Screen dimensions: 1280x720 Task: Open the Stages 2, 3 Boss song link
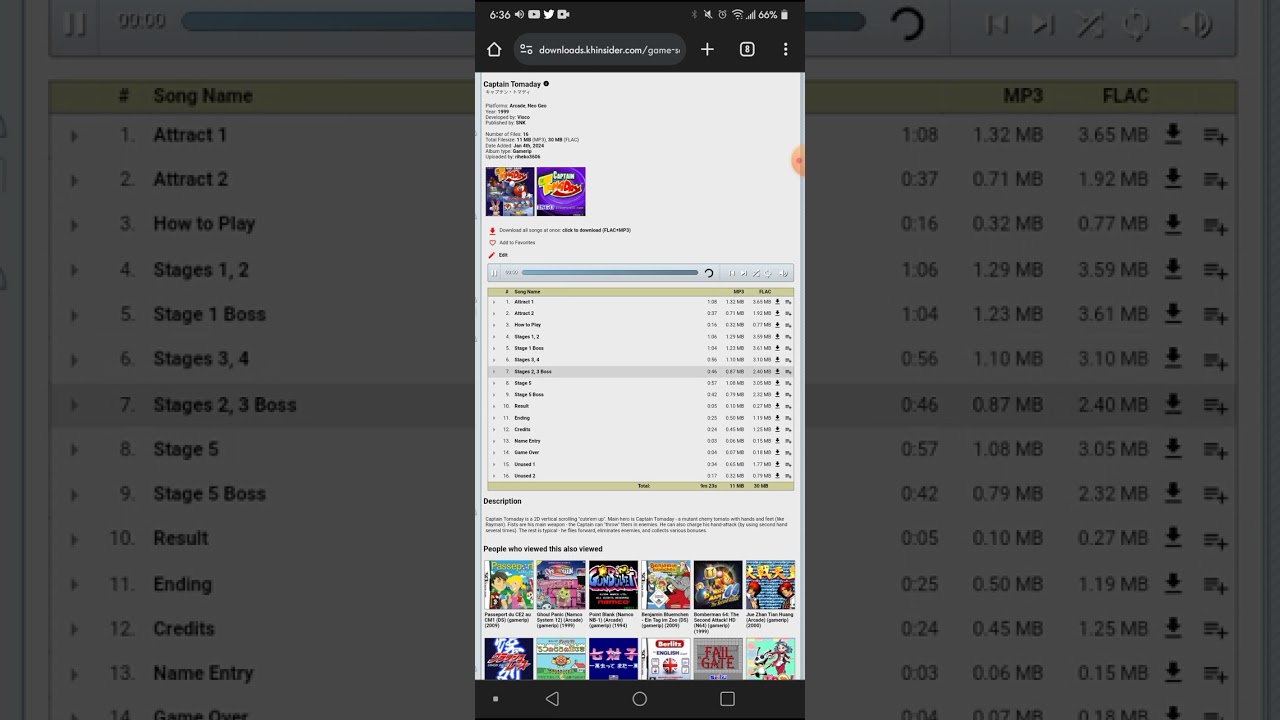533,371
